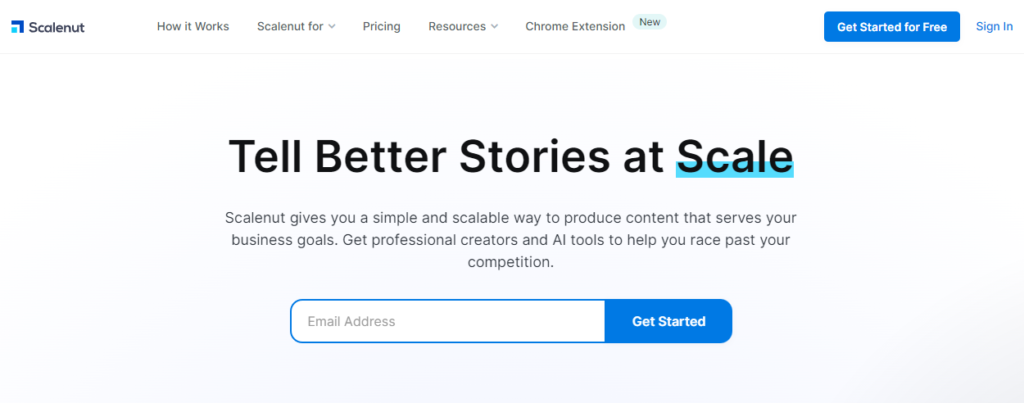Open the Resources dropdown menu
This screenshot has width=1024, height=403.
[x=457, y=26]
